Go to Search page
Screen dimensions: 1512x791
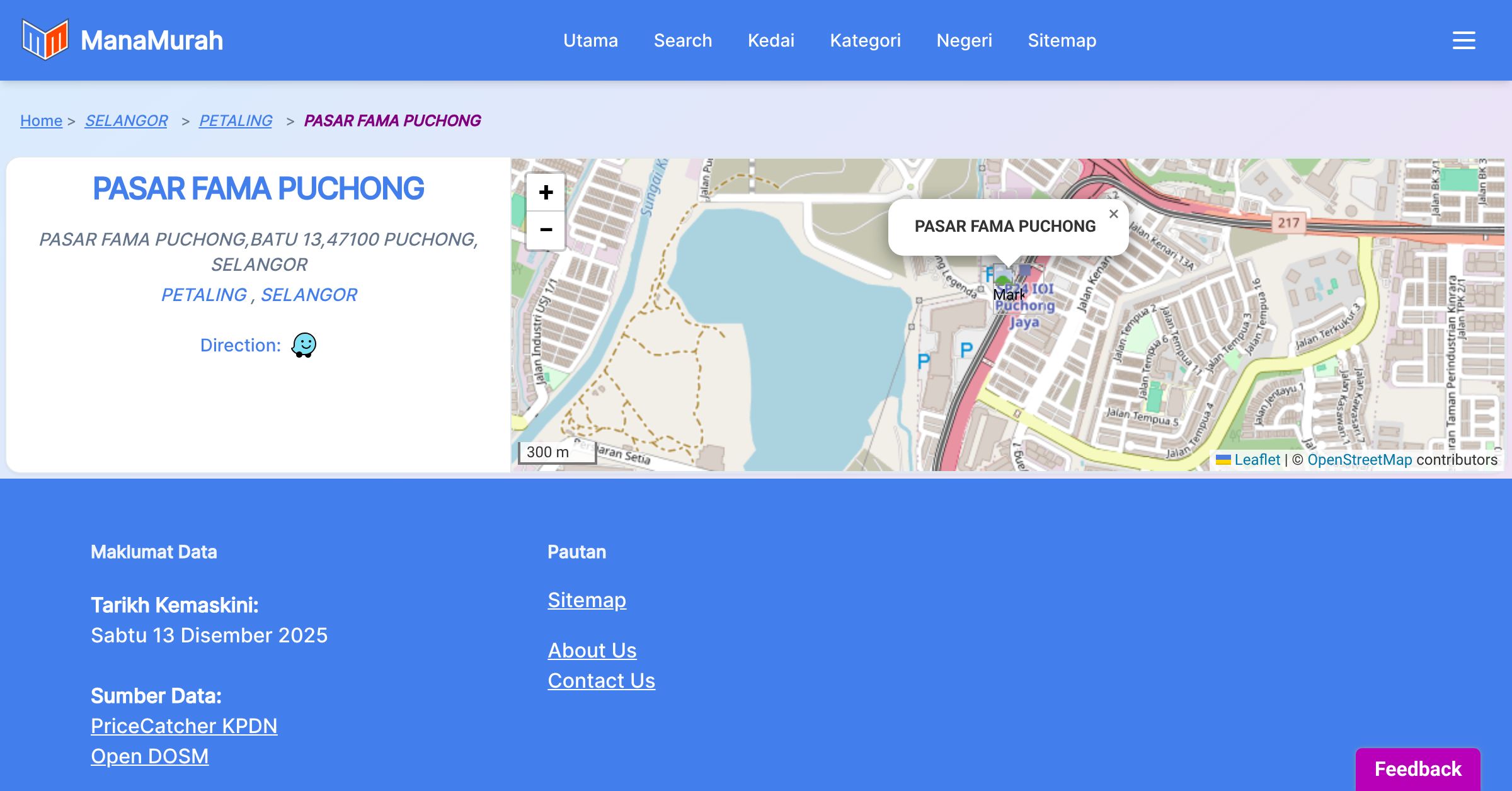tap(682, 40)
